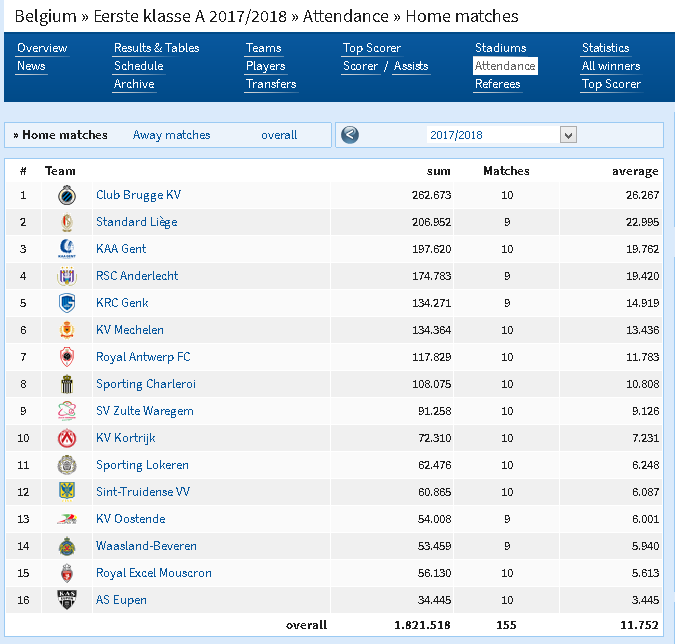Open the Overview menu item
This screenshot has height=644, width=675.
42,48
